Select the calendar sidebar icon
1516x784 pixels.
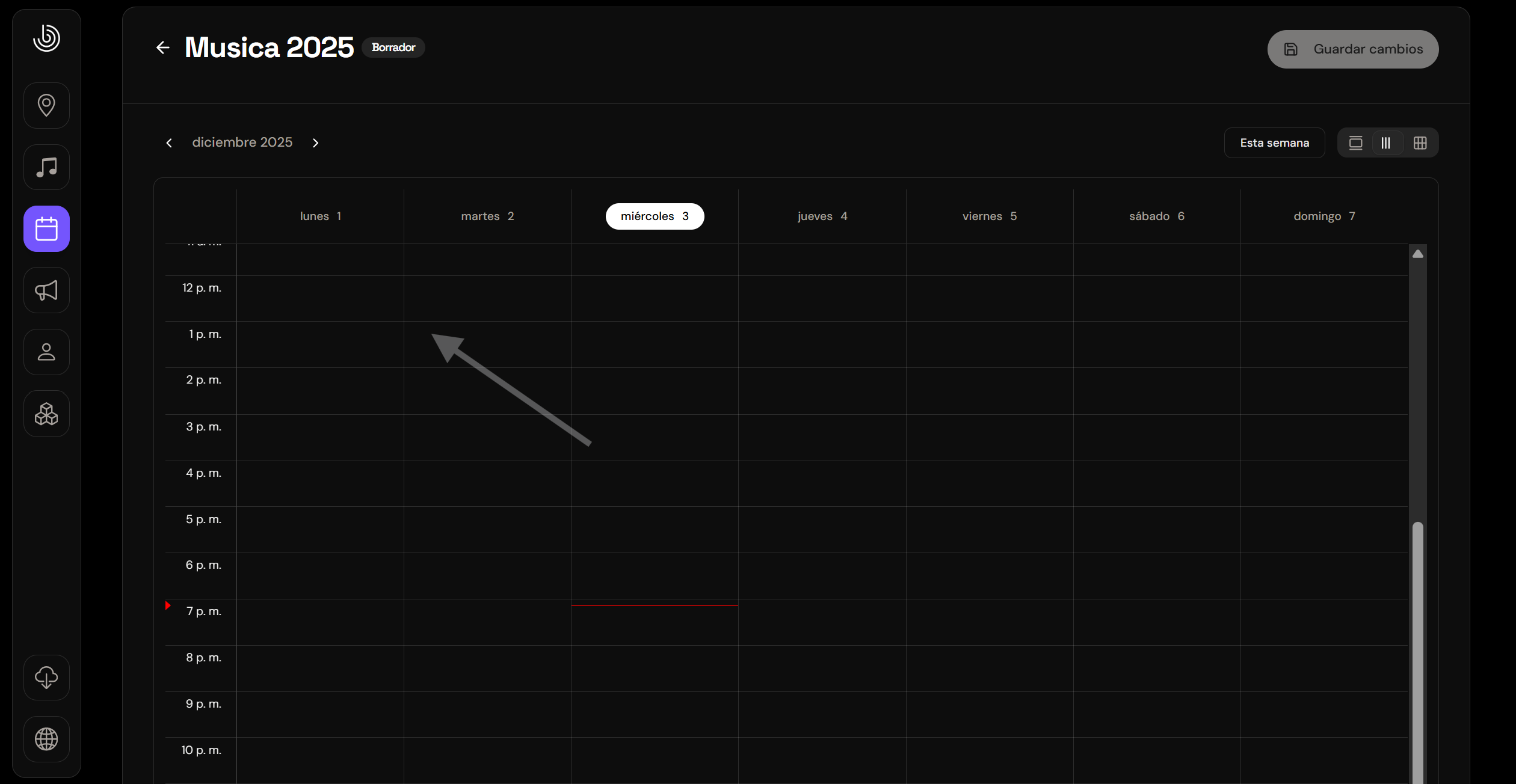(x=46, y=229)
